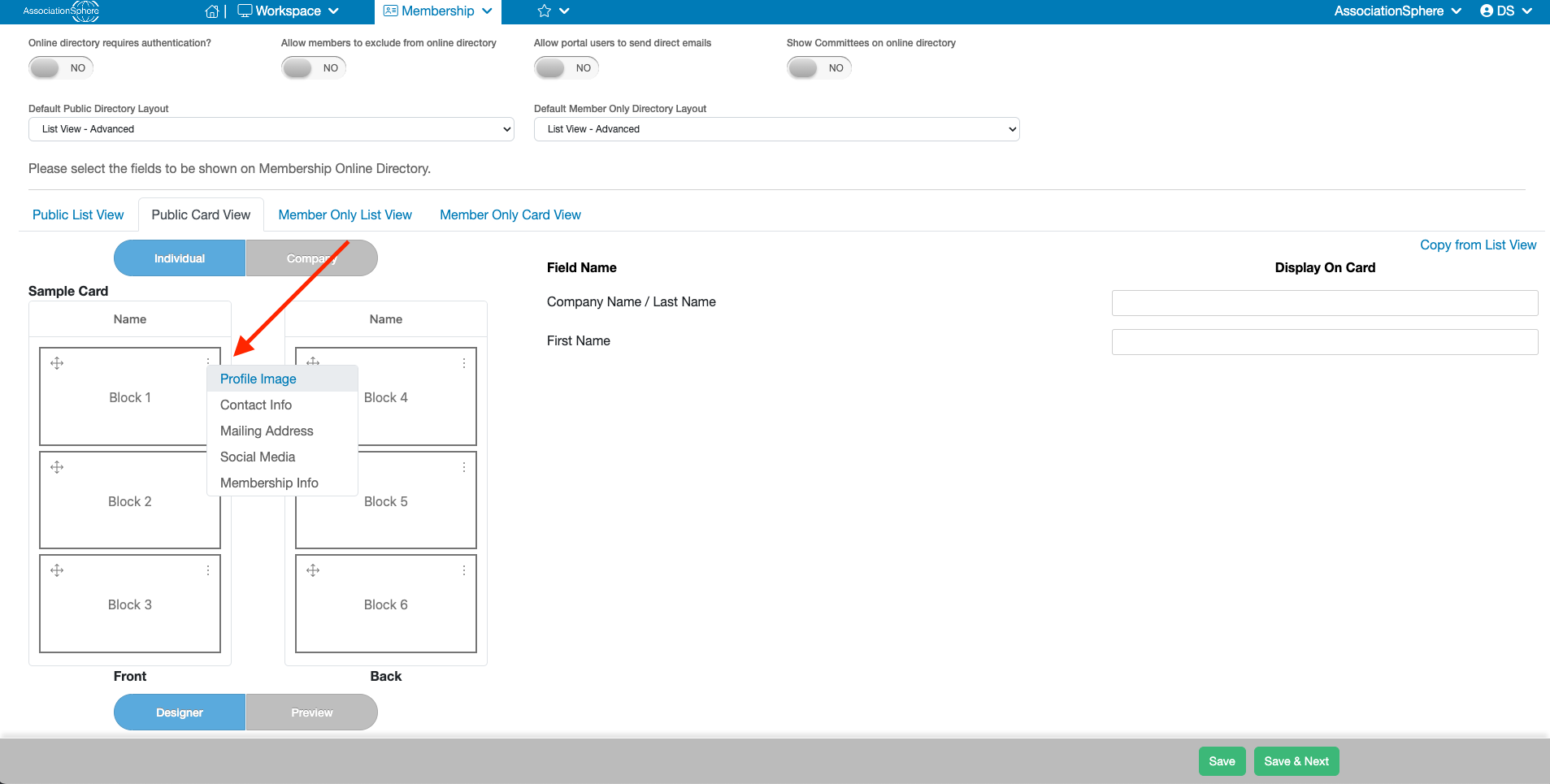The height and width of the screenshot is (784, 1550).
Task: Open Default Member Only Directory Layout dropdown
Action: click(777, 129)
